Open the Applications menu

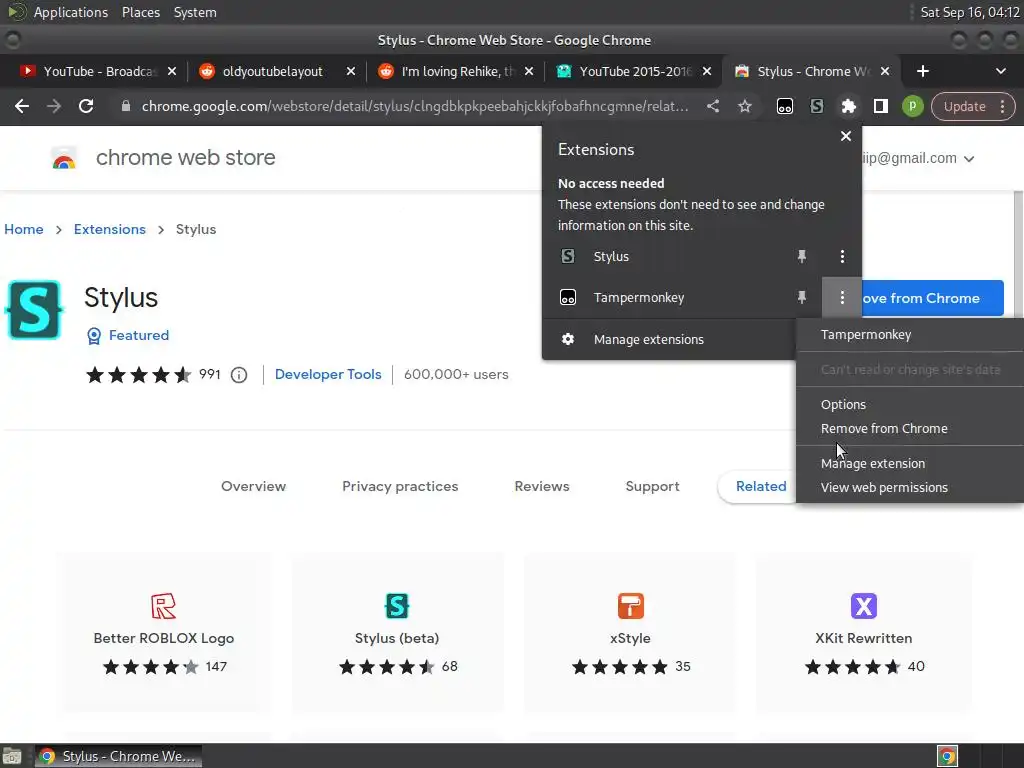coord(71,12)
